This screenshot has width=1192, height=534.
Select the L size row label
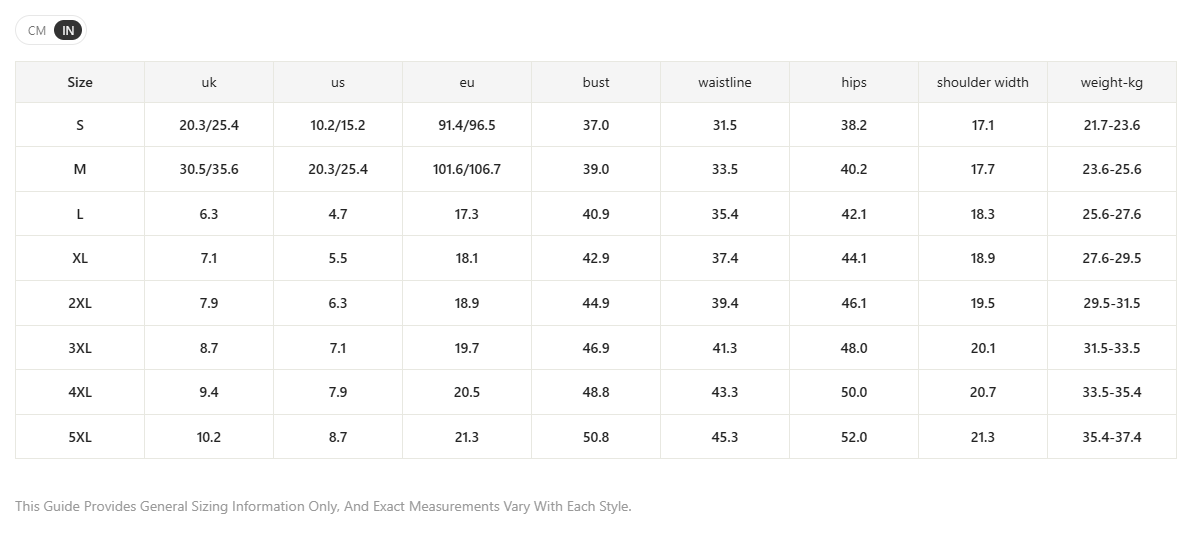point(80,214)
